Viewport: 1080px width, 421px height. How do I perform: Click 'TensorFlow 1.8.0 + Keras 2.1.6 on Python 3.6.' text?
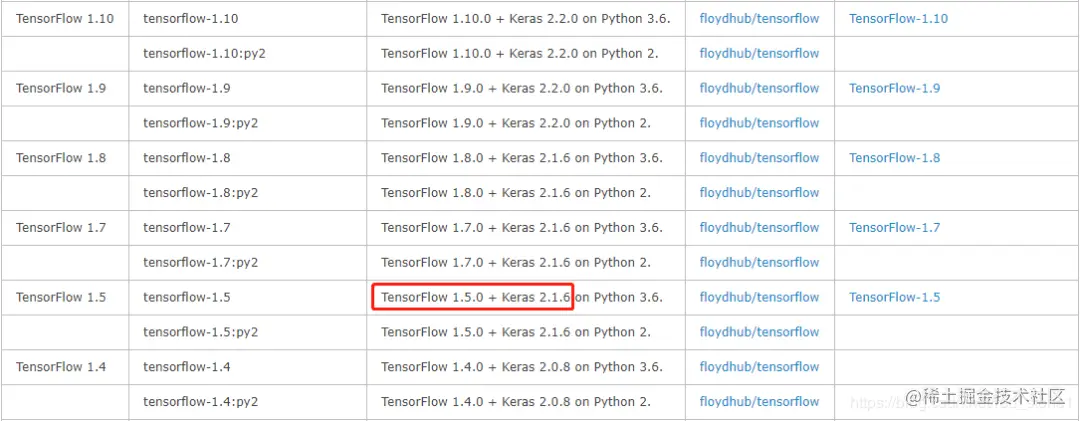pos(521,158)
